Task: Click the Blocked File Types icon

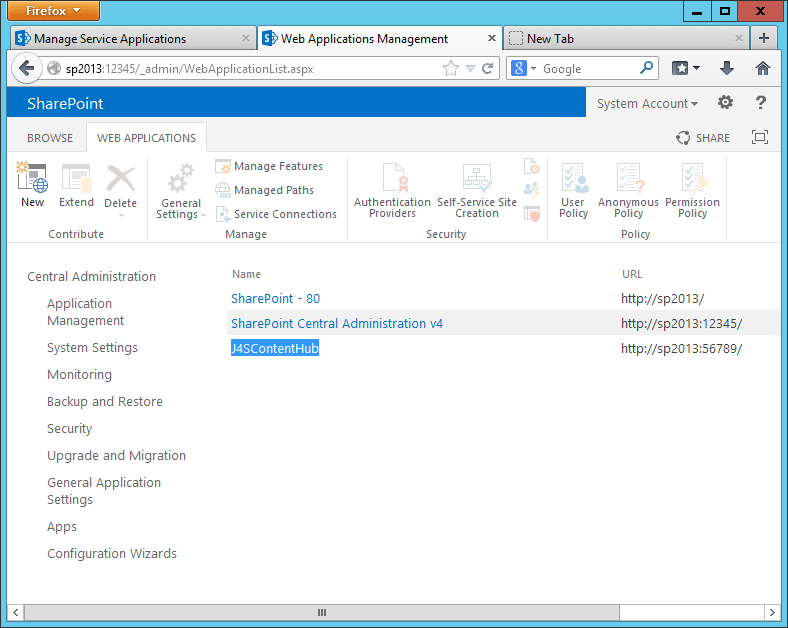Action: [531, 166]
